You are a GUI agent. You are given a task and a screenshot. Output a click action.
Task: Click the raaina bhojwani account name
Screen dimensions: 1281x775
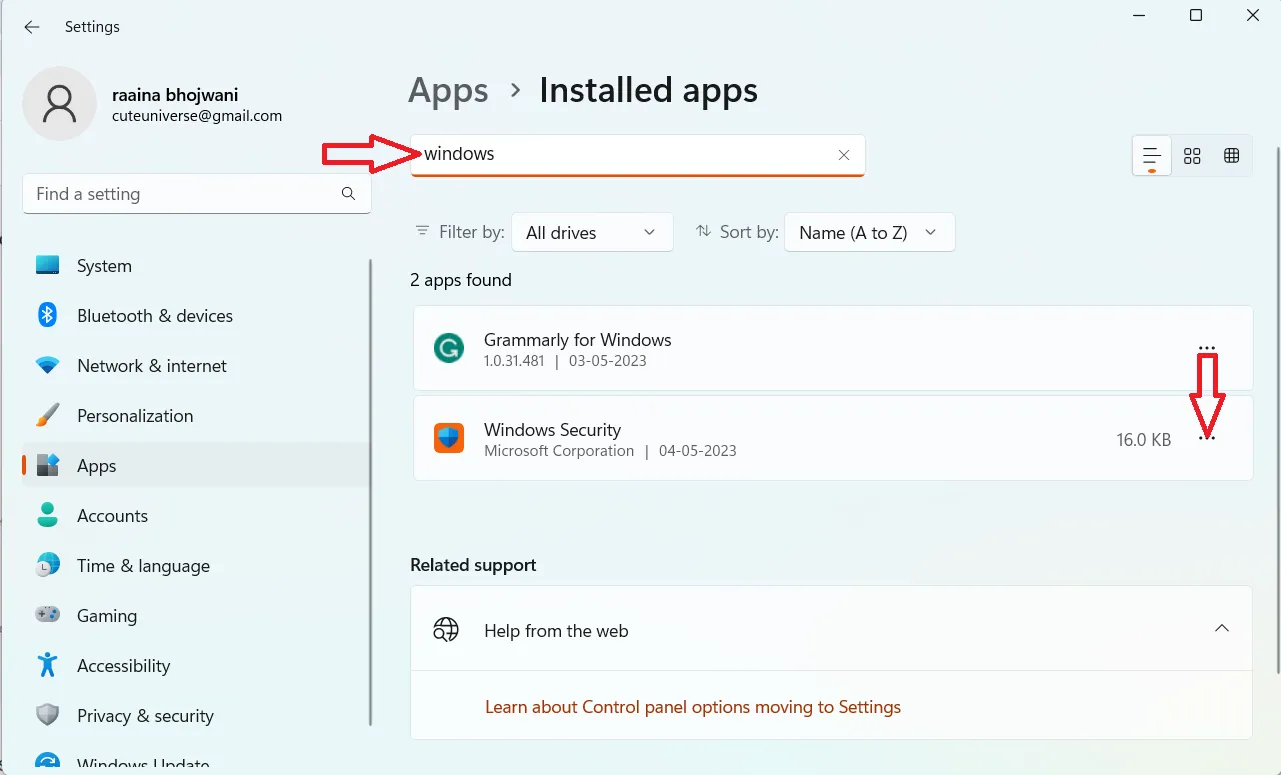coord(175,95)
